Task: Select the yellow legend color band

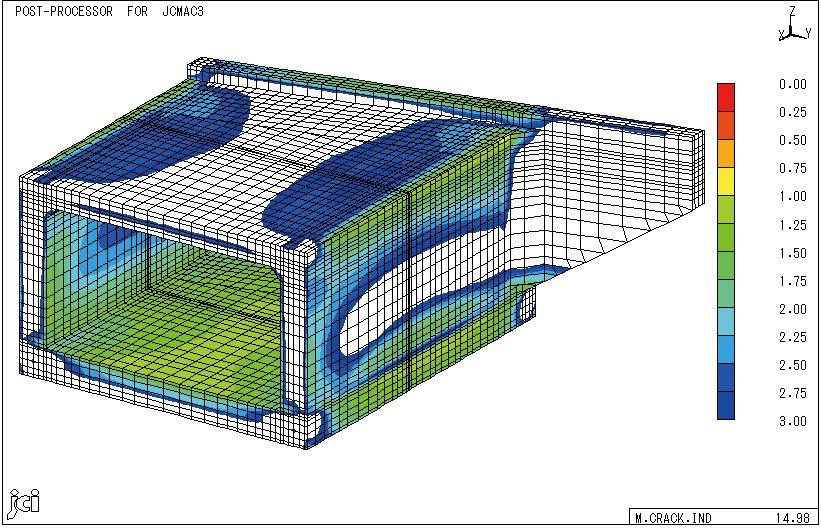Action: pos(726,182)
